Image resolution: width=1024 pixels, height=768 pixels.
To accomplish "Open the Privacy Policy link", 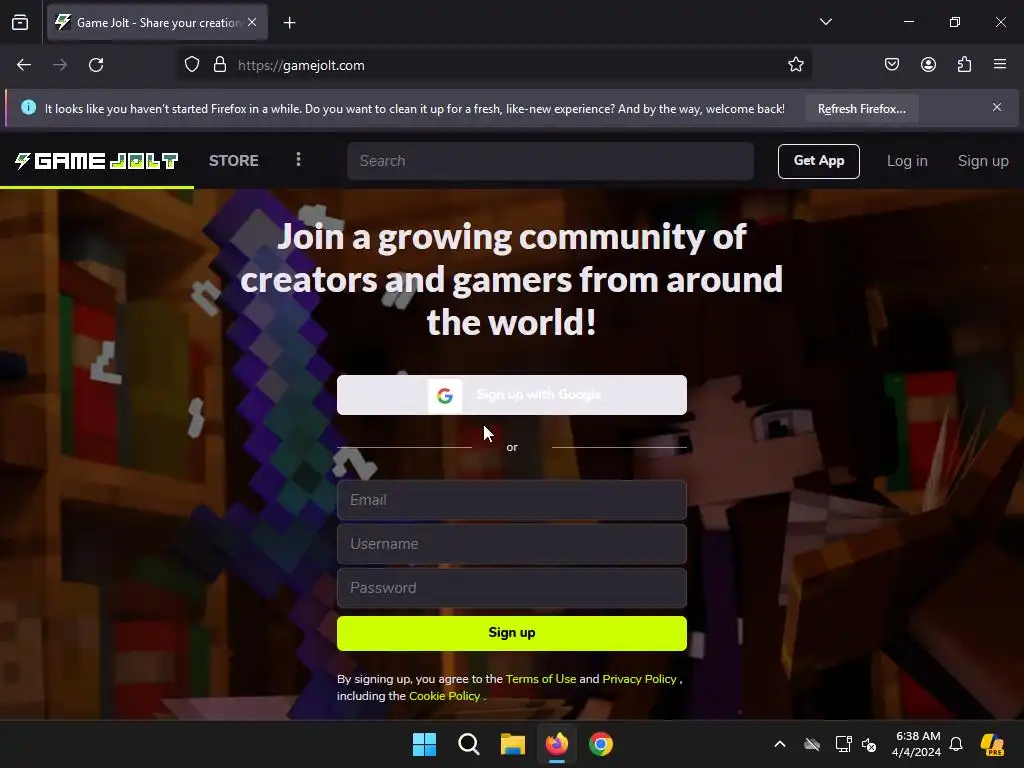I will point(639,679).
